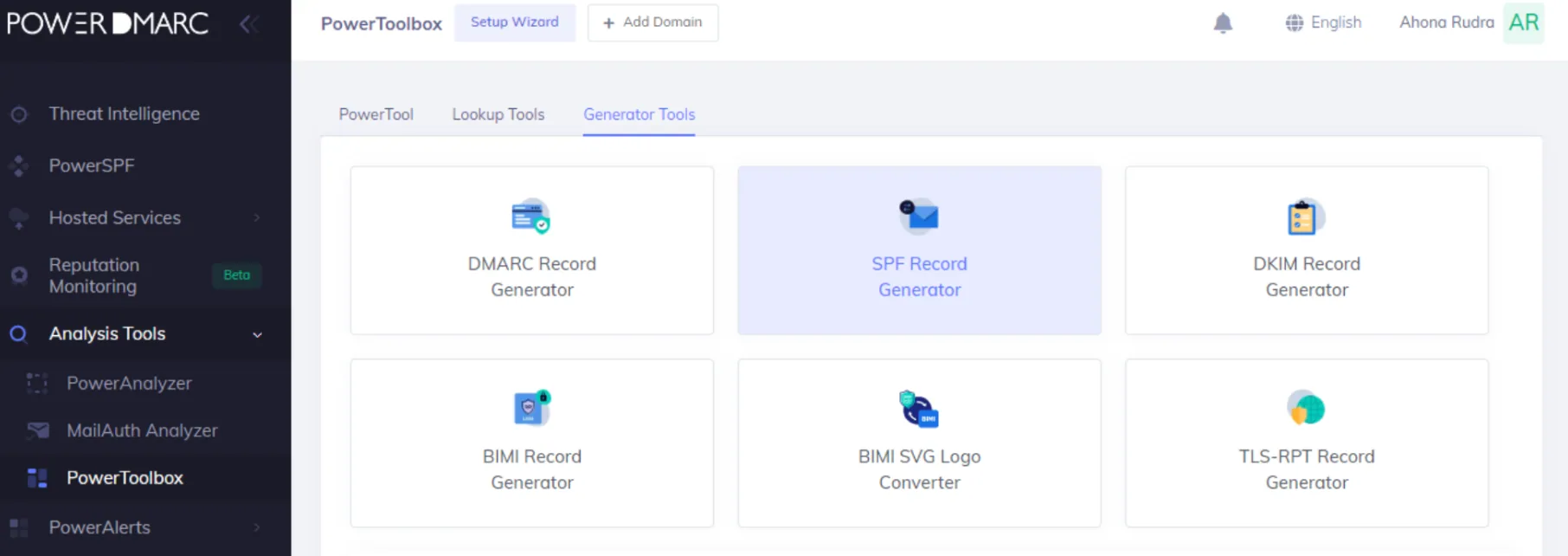Click the AR user avatar
This screenshot has height=556, width=1568.
coord(1524,23)
